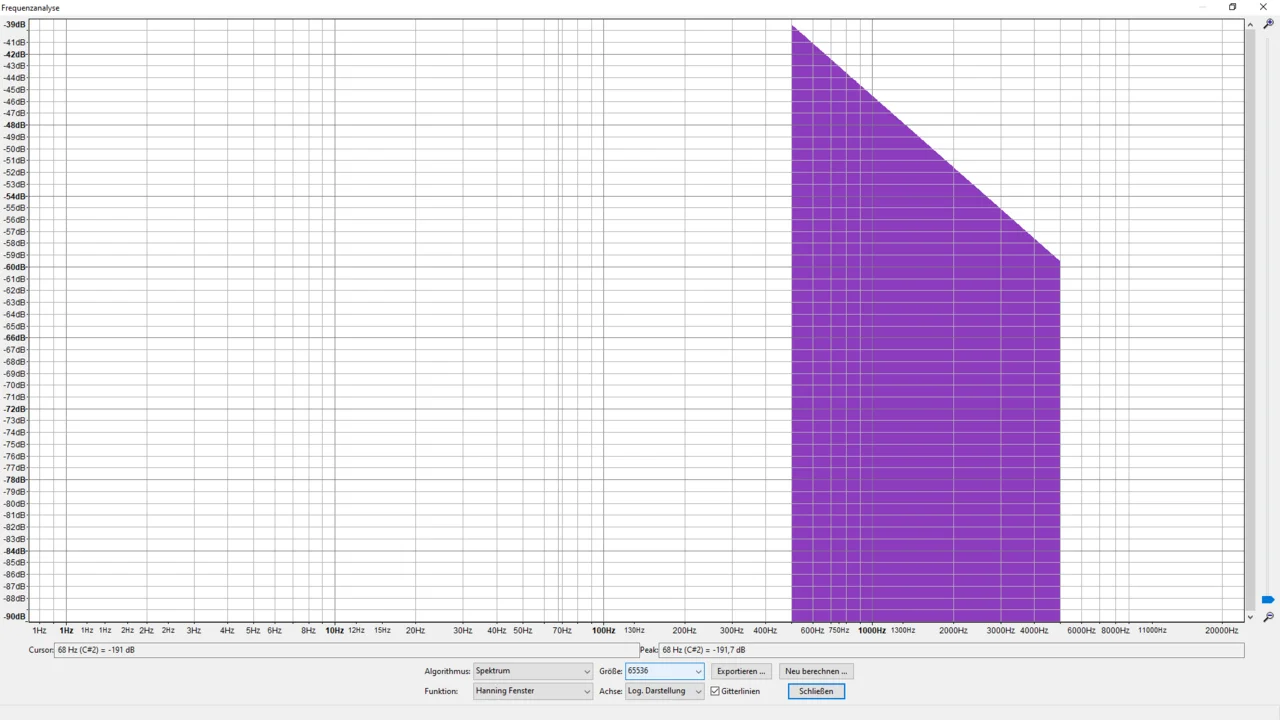Image resolution: width=1280 pixels, height=720 pixels.
Task: Toggle the Gitterlinien checkbox
Action: click(x=715, y=691)
